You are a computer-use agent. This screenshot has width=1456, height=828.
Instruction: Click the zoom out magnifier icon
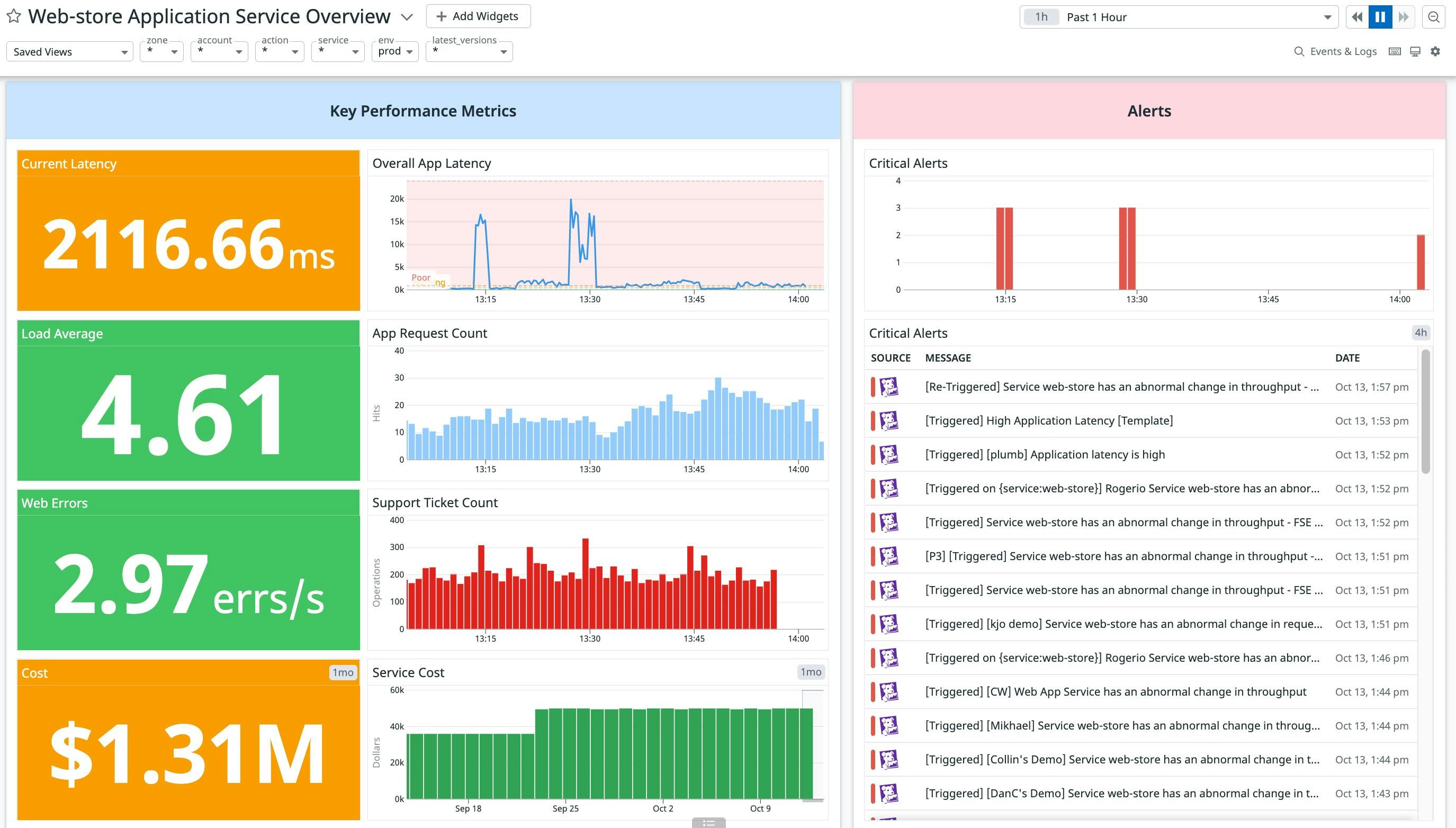[x=1433, y=17]
